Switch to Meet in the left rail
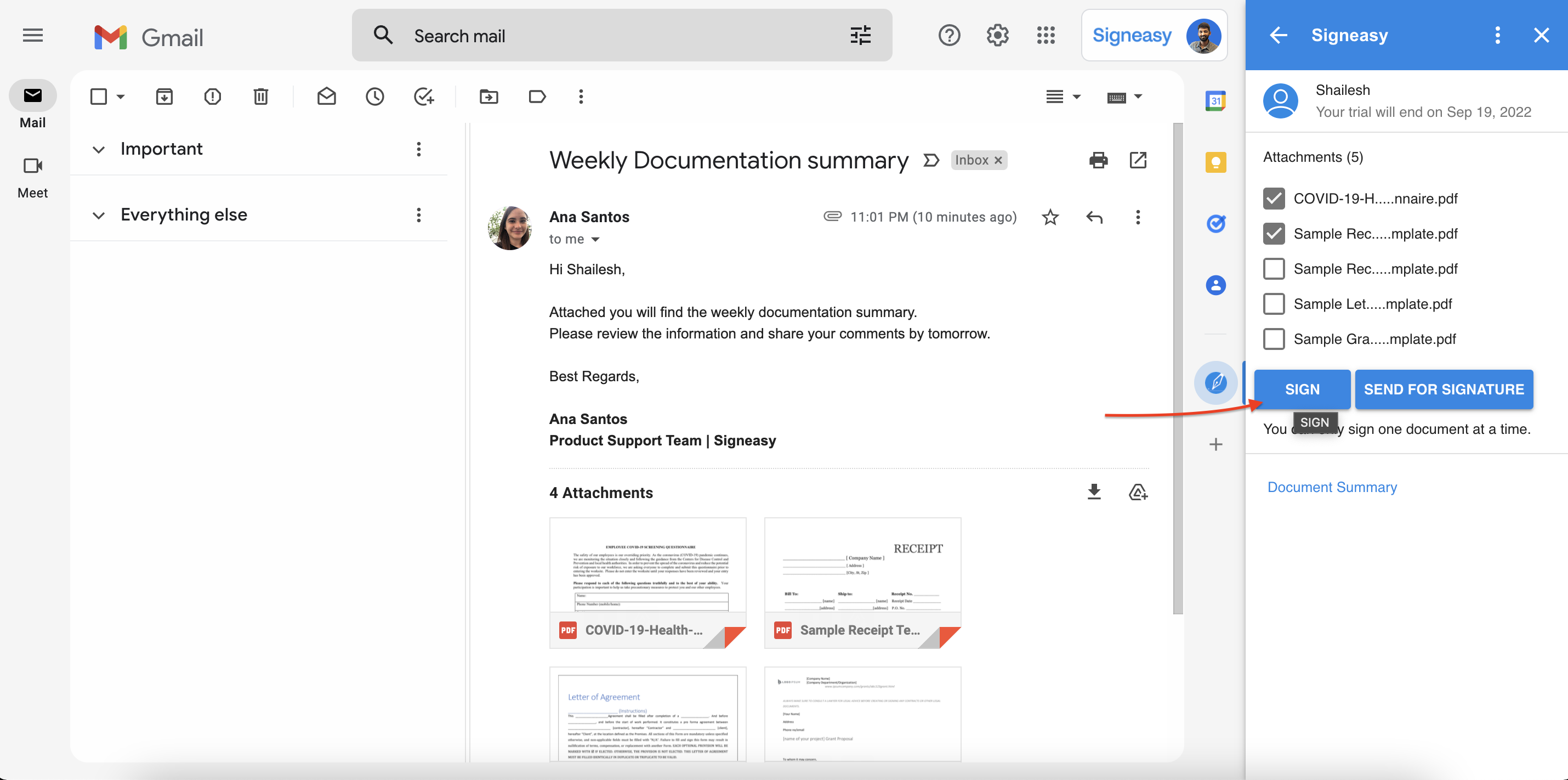This screenshot has height=780, width=1568. pyautogui.click(x=33, y=177)
